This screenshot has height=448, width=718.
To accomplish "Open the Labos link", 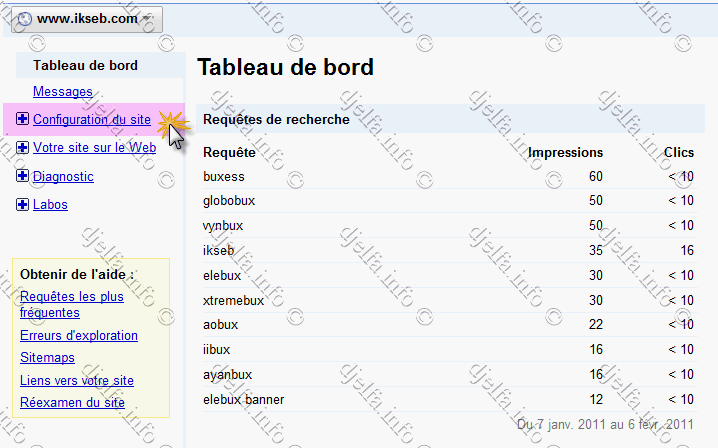I will tap(50, 204).
